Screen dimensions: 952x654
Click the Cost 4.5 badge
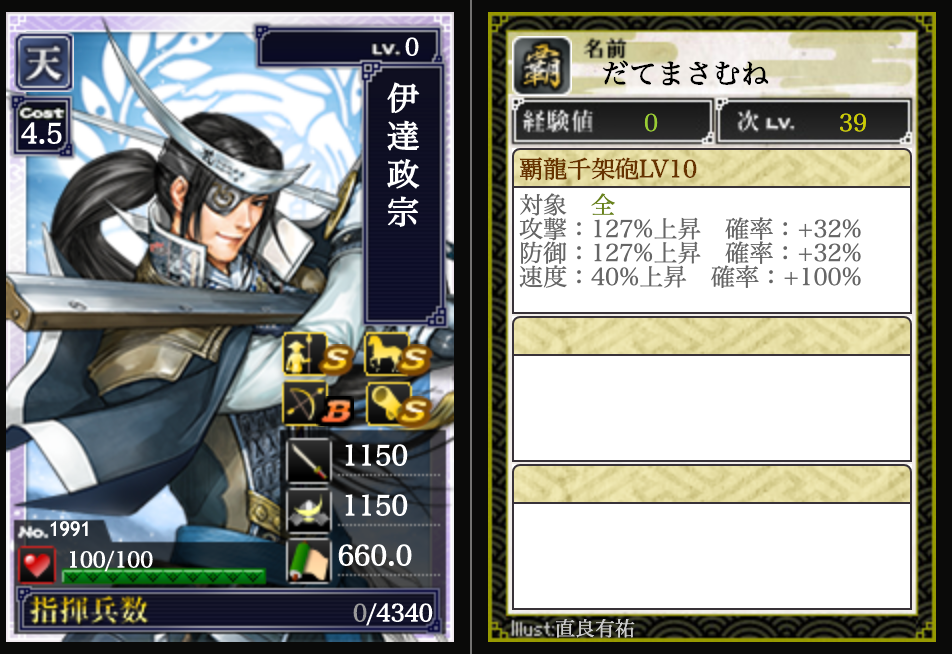[42, 126]
